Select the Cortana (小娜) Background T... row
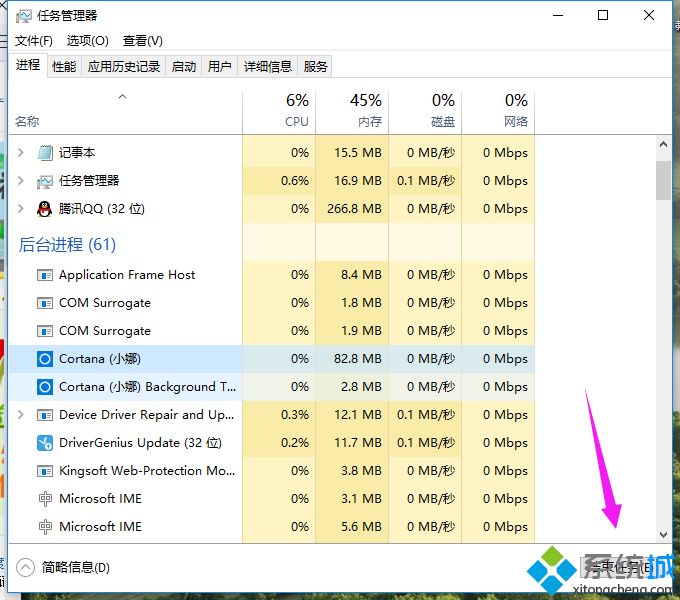This screenshot has height=600, width=680. (x=271, y=387)
